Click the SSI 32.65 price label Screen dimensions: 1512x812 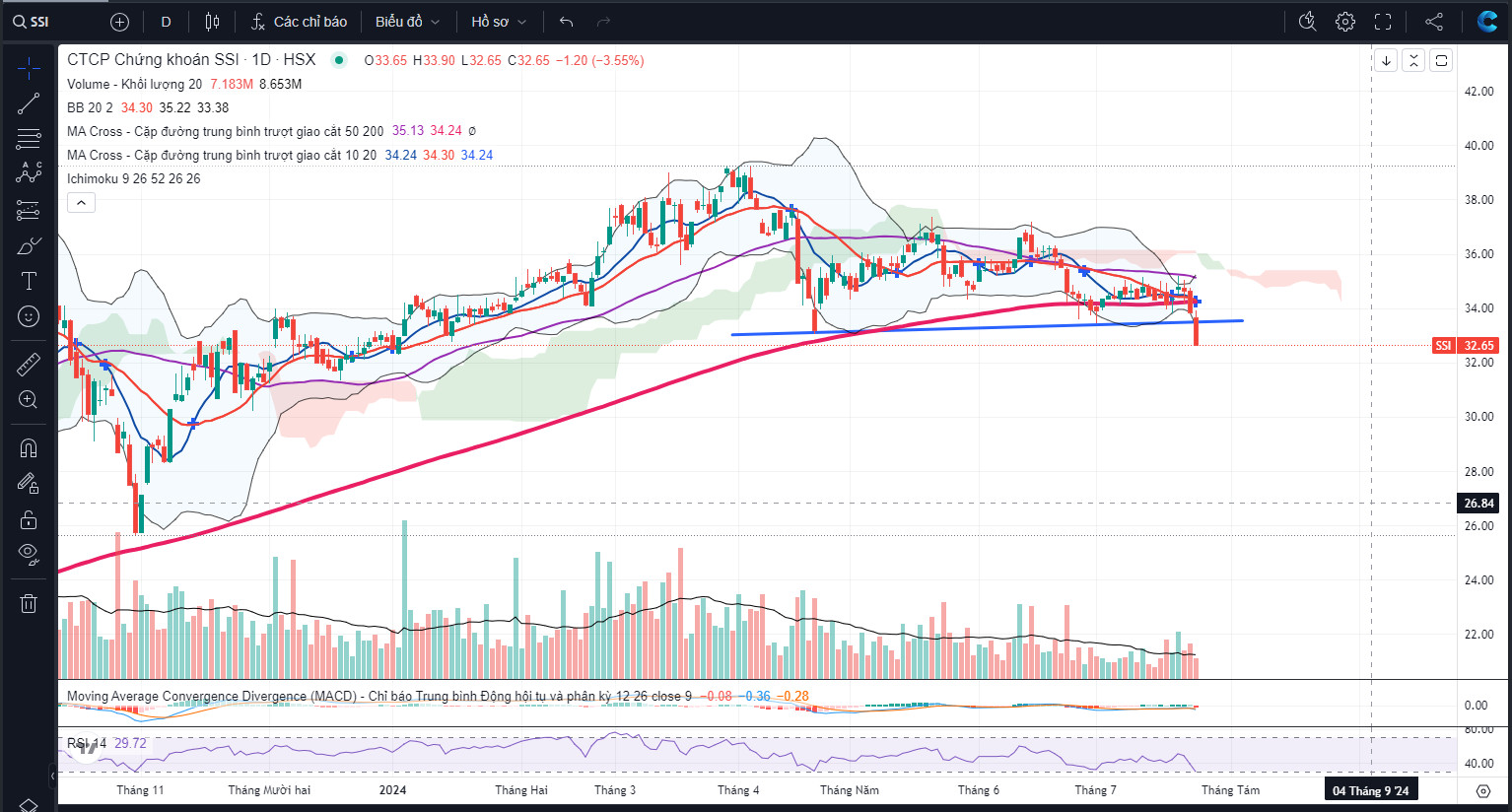pos(1466,345)
